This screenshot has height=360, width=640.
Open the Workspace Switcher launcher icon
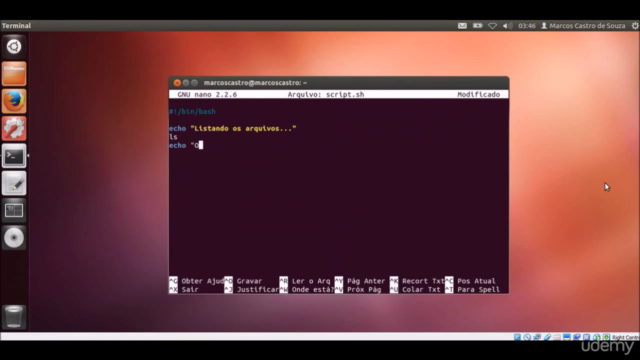click(x=14, y=210)
